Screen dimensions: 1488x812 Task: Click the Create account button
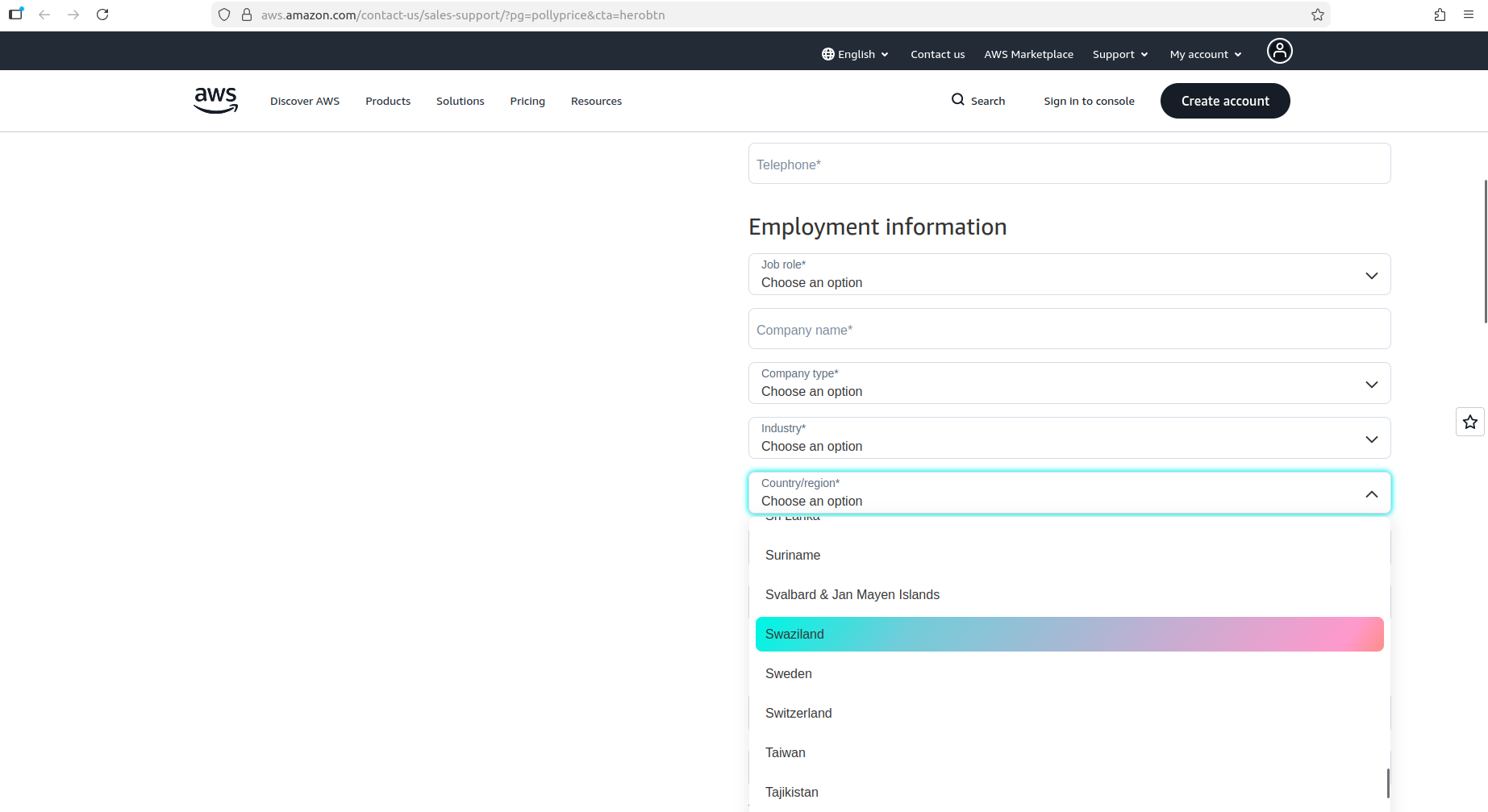(x=1224, y=101)
